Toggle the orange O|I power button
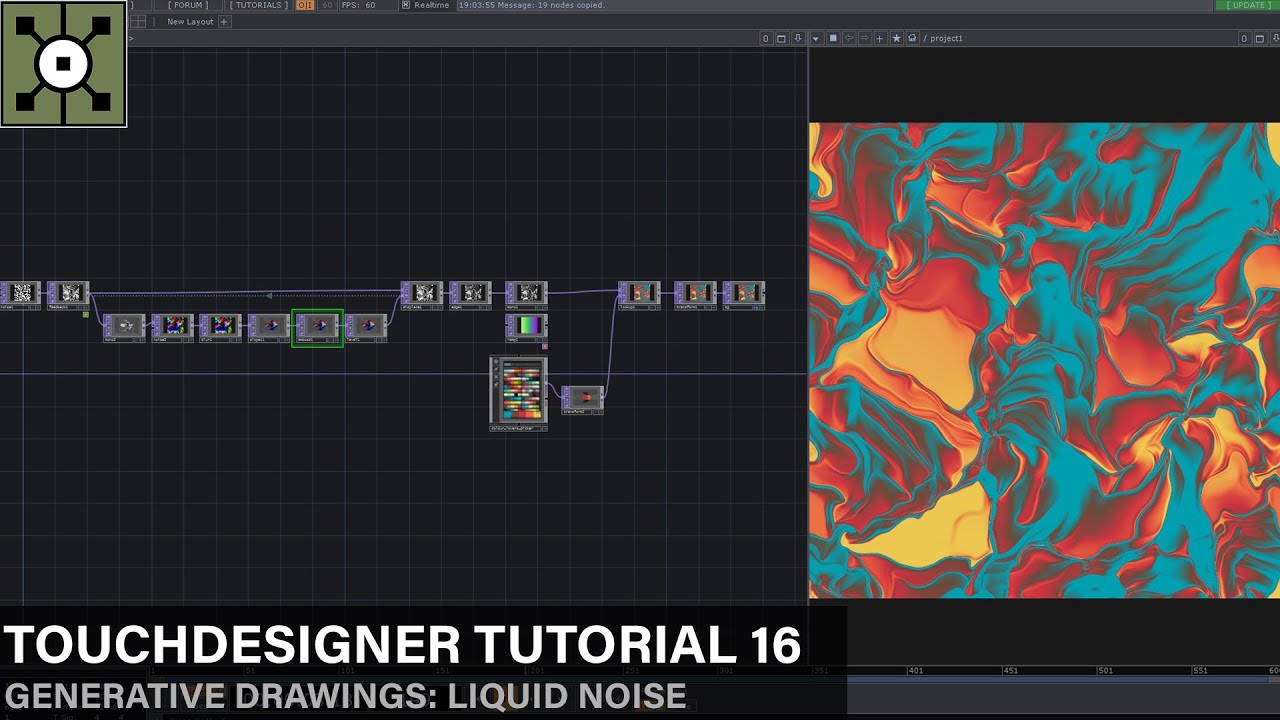This screenshot has height=720, width=1280. [305, 5]
